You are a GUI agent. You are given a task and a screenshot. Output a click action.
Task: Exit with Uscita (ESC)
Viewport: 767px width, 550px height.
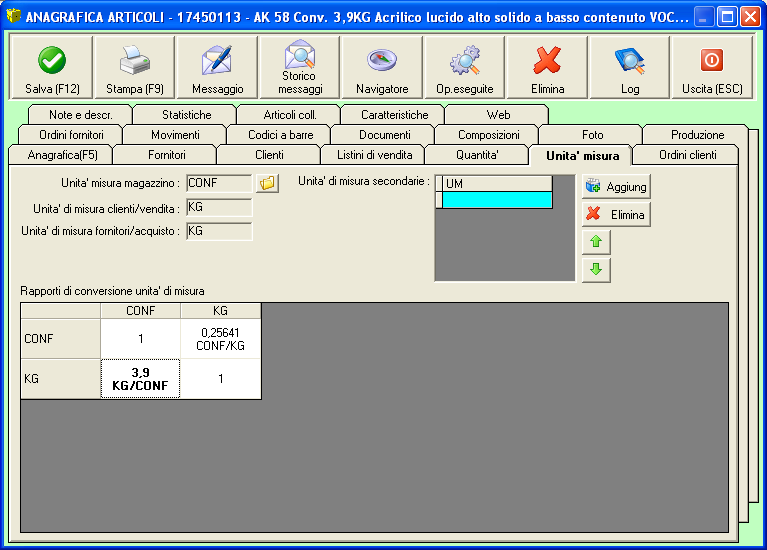pyautogui.click(x=712, y=68)
